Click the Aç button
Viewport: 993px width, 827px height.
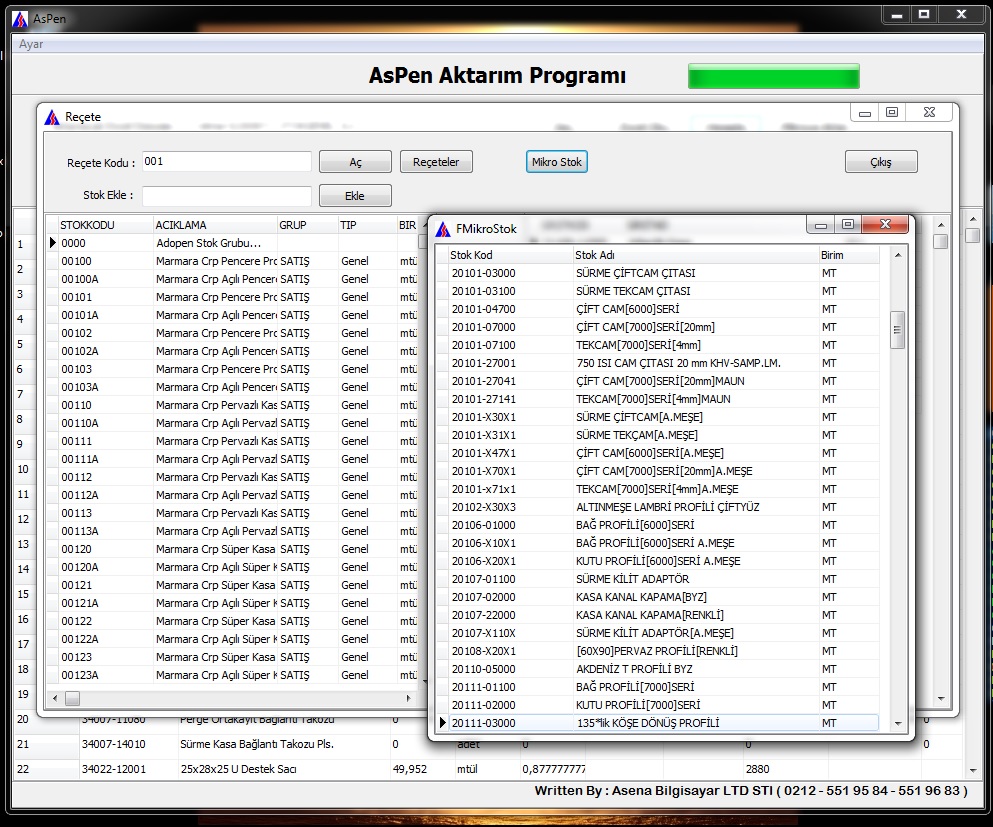click(355, 161)
